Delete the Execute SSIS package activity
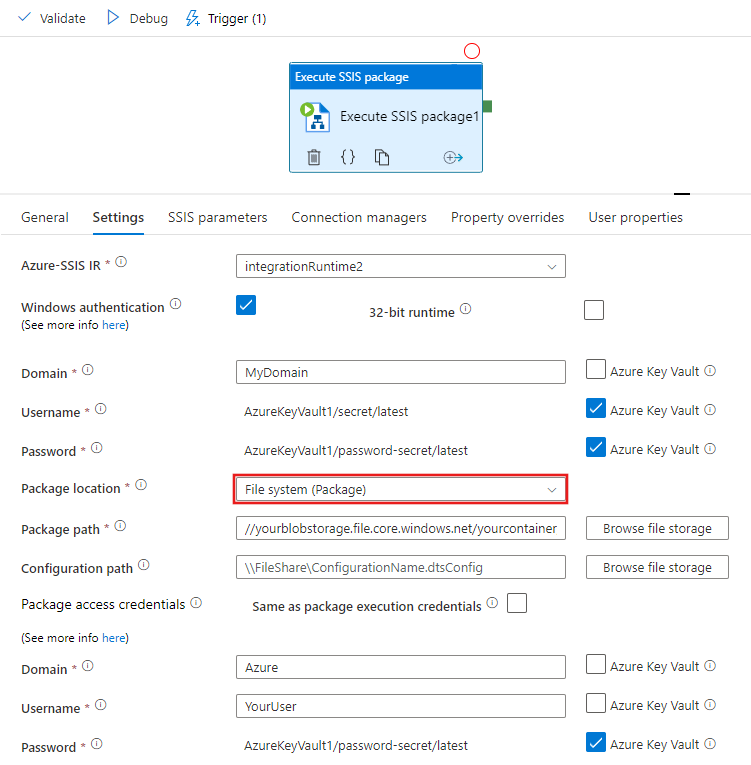Viewport: 751px width, 765px height. pos(314,157)
